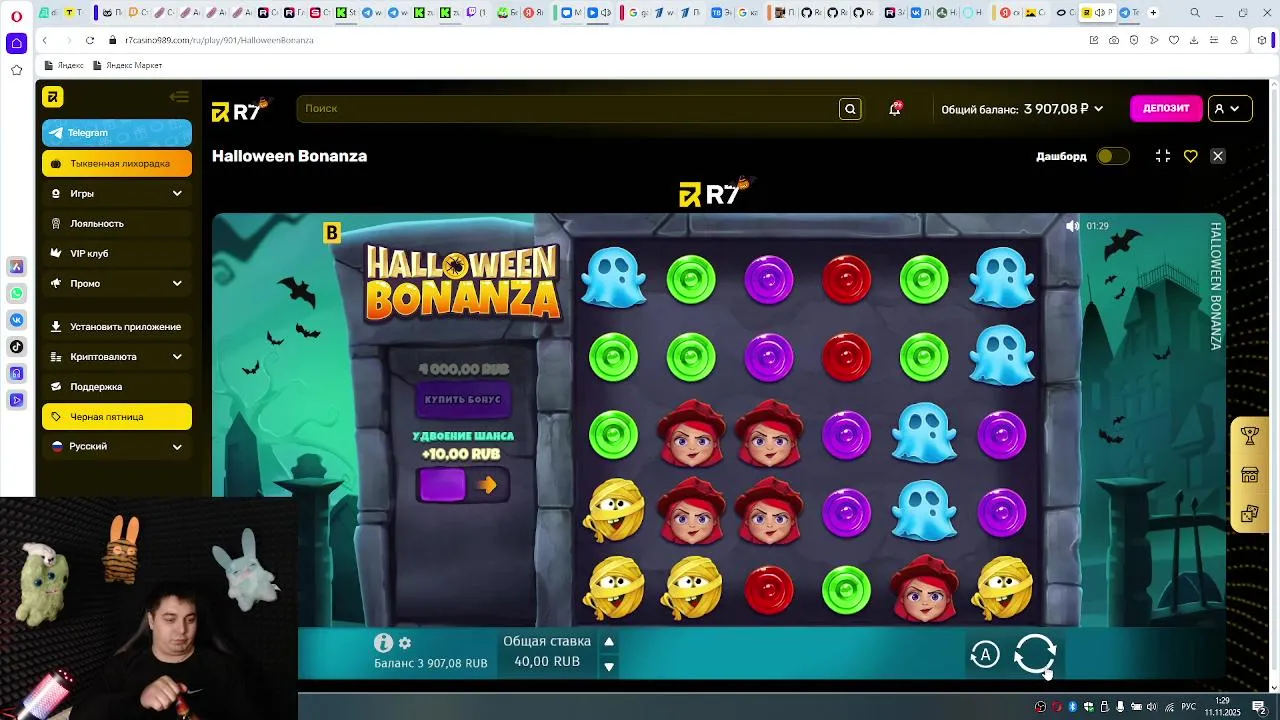The image size is (1280, 720).
Task: Open game info (i) panel
Action: click(383, 643)
